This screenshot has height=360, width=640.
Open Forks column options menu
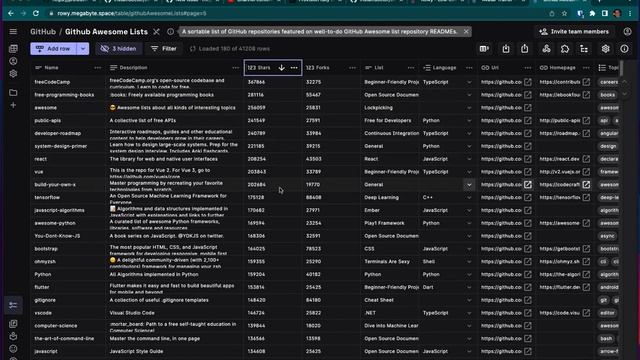click(352, 68)
